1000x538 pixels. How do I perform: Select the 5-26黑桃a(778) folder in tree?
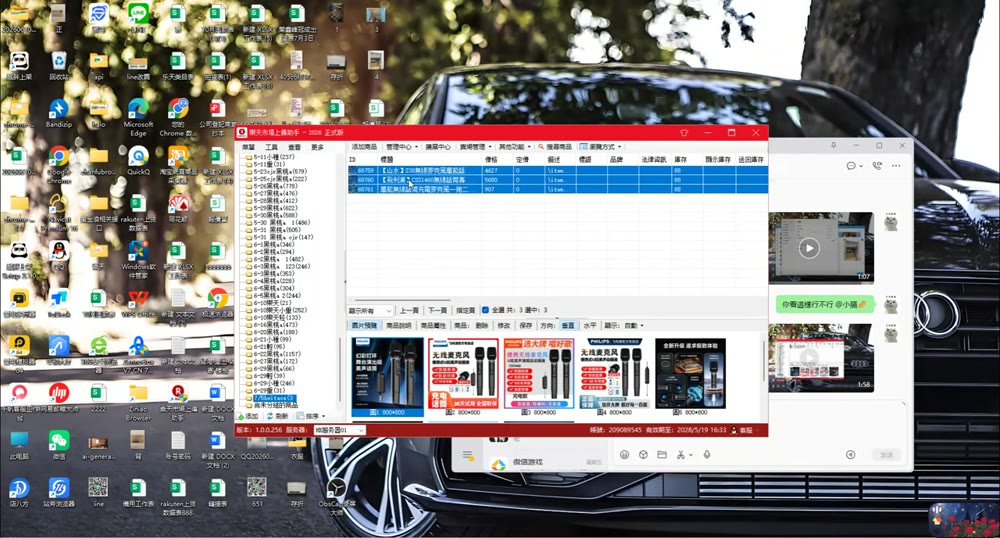[276, 185]
